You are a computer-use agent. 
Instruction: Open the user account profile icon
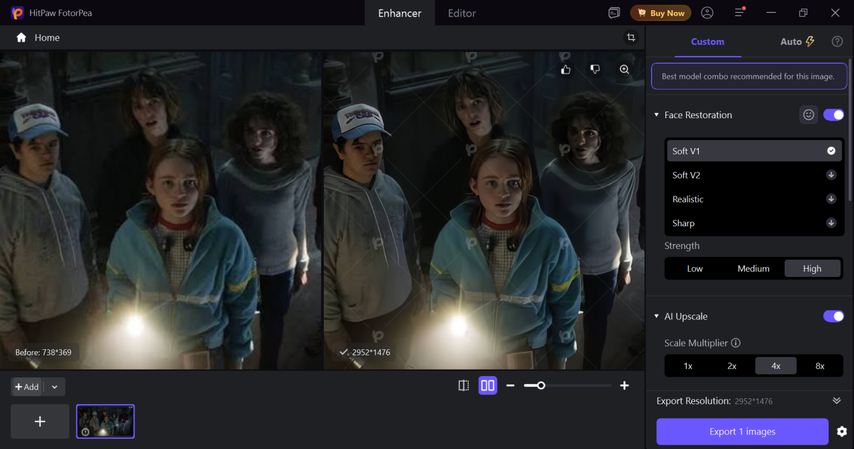(x=707, y=13)
